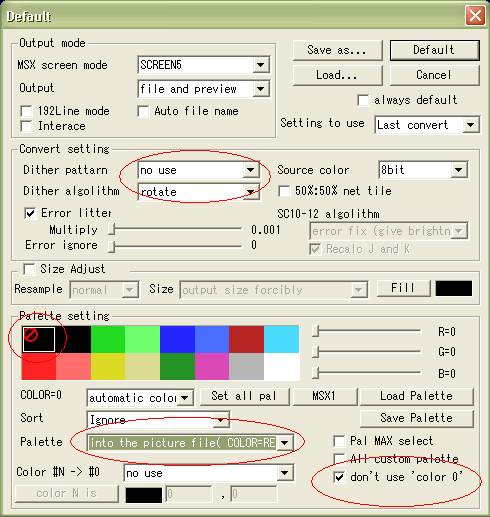Enable Pal MAX select checkbox

click(x=339, y=441)
